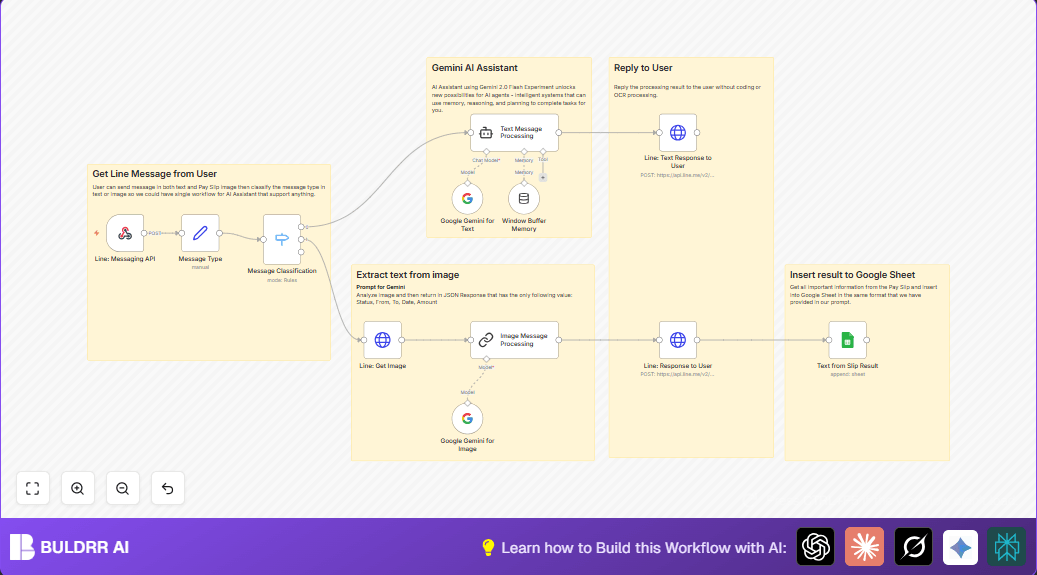
Task: Zoom in on the workflow canvas
Action: point(77,488)
